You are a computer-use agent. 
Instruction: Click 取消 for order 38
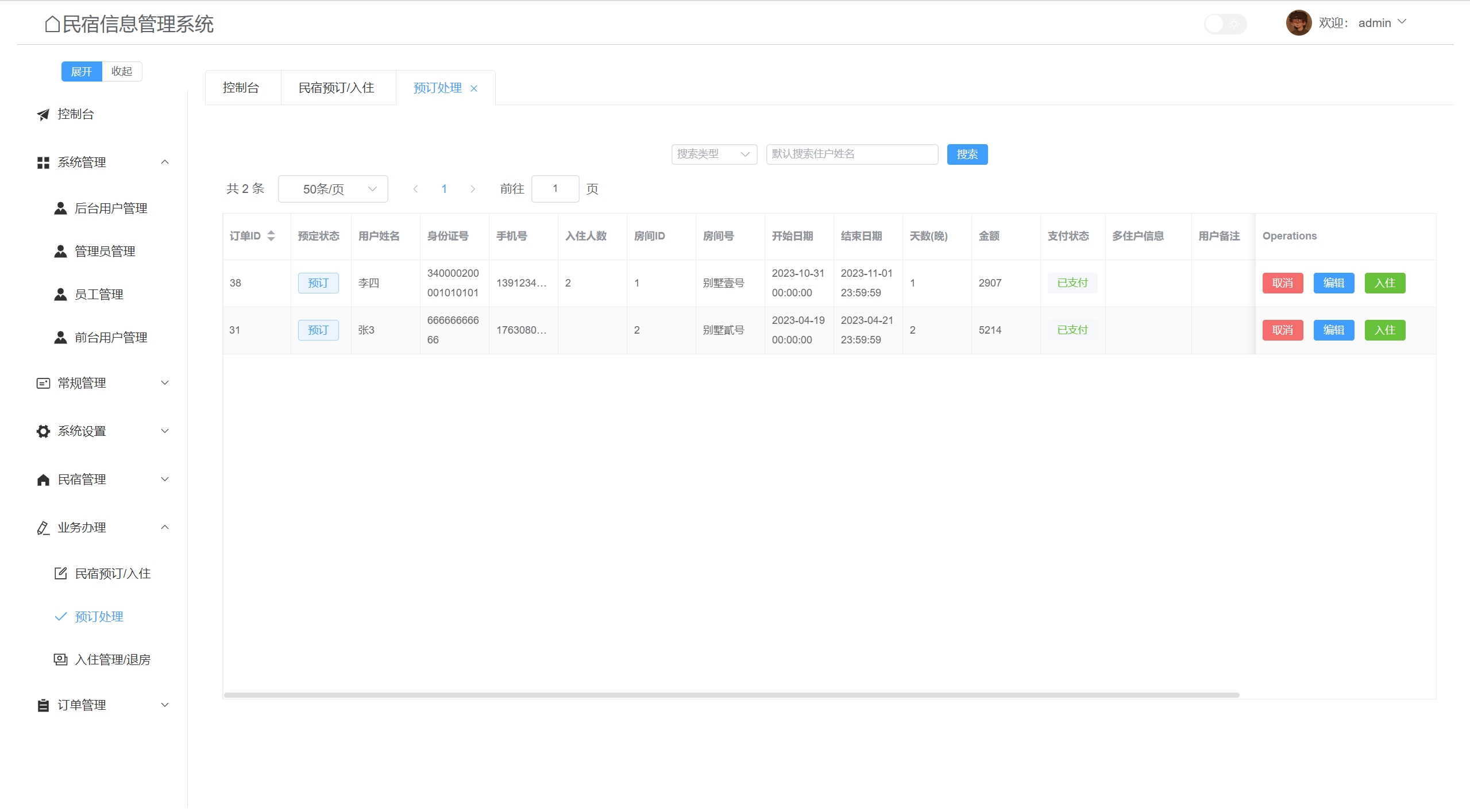tap(1282, 283)
